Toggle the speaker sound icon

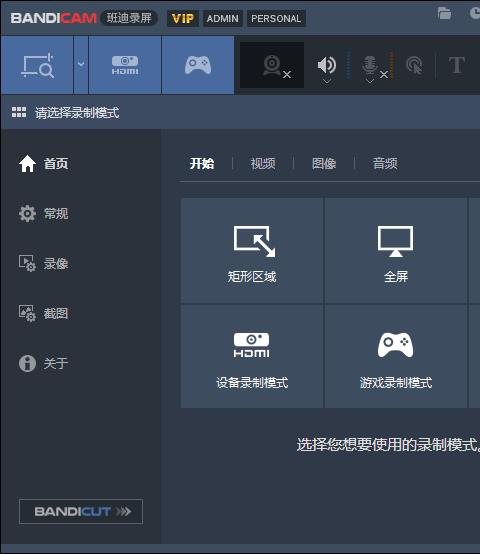[327, 65]
